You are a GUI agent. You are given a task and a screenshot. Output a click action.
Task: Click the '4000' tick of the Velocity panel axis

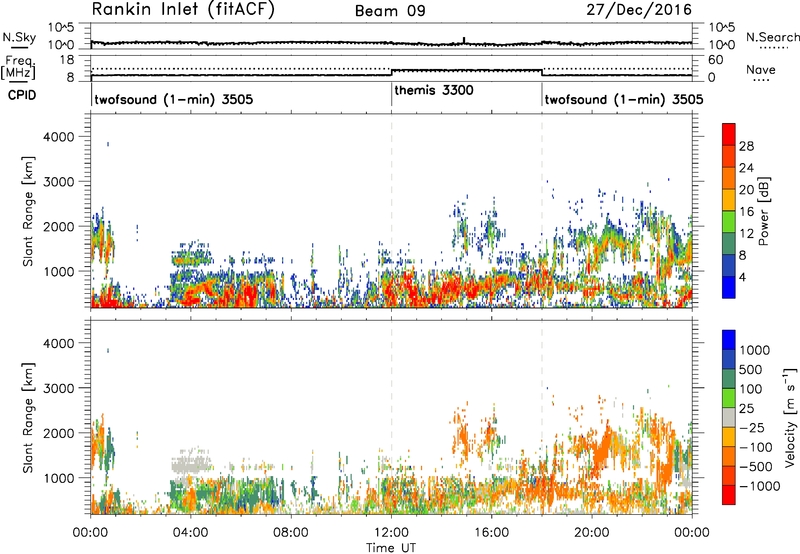[59, 343]
